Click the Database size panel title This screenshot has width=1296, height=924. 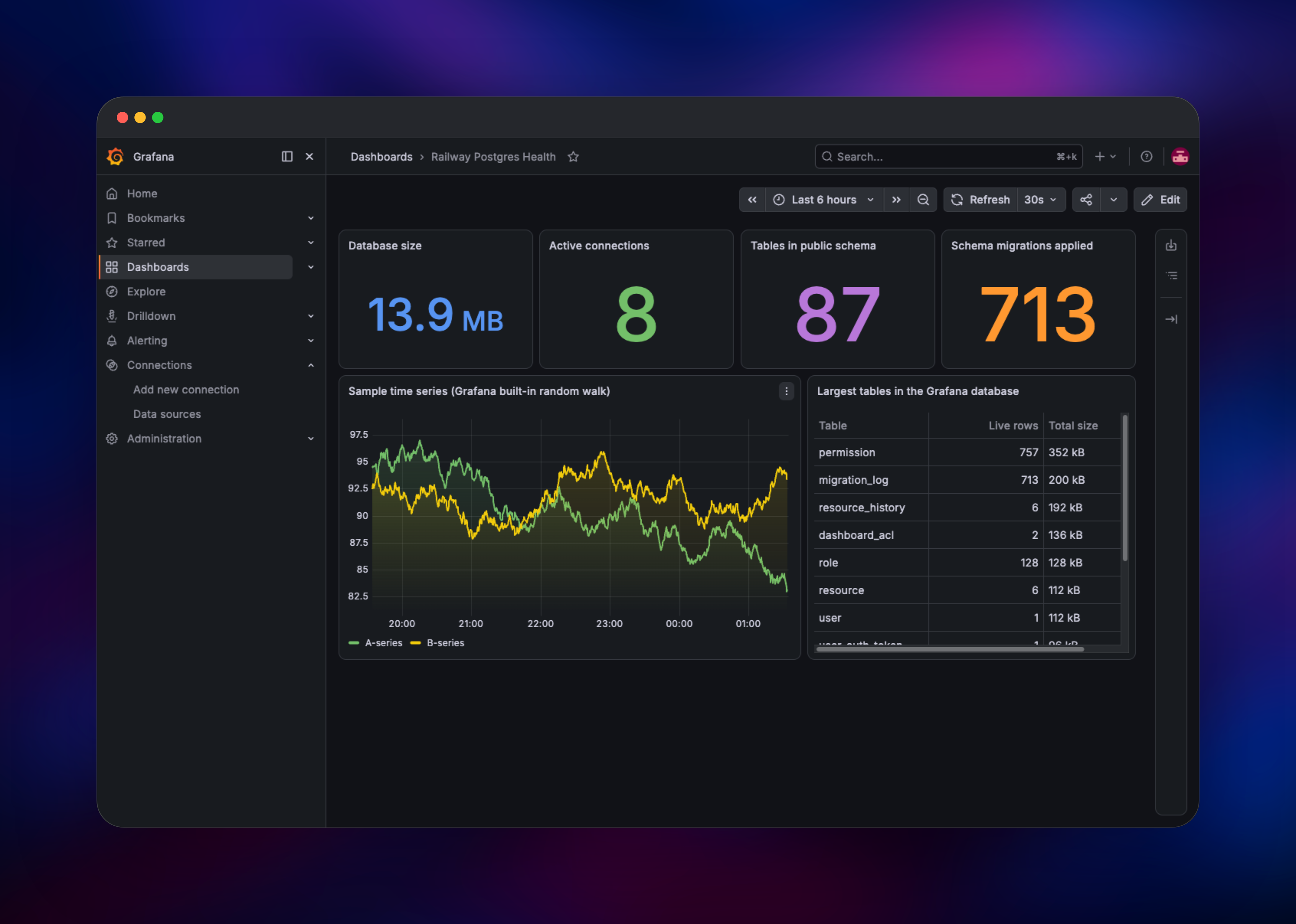point(385,246)
